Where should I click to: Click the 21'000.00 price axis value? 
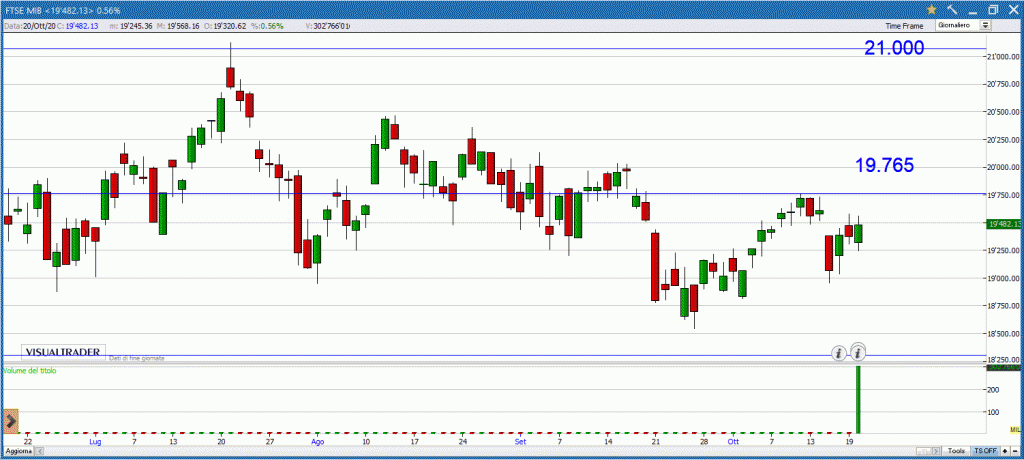click(1002, 57)
